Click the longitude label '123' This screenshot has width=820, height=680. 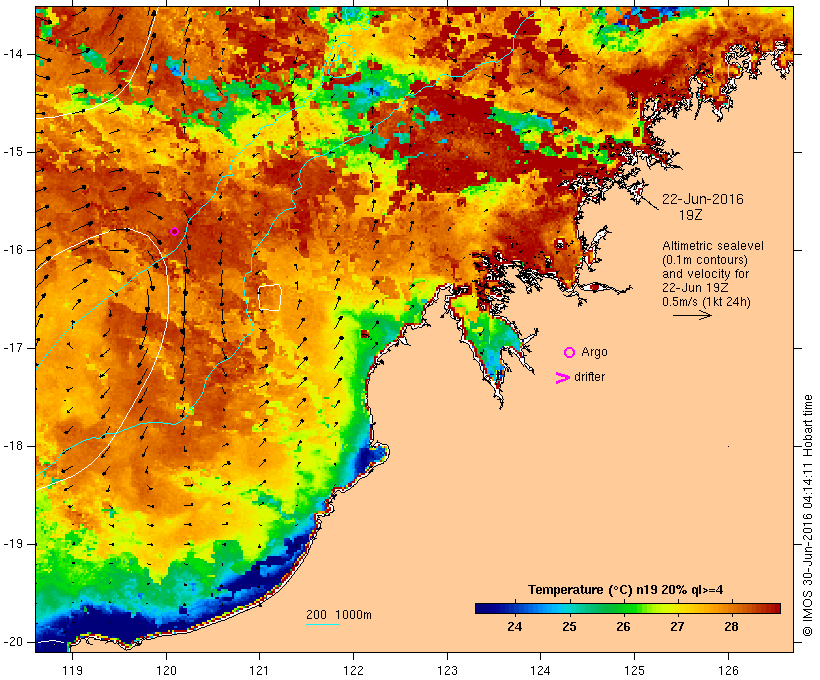(x=447, y=671)
